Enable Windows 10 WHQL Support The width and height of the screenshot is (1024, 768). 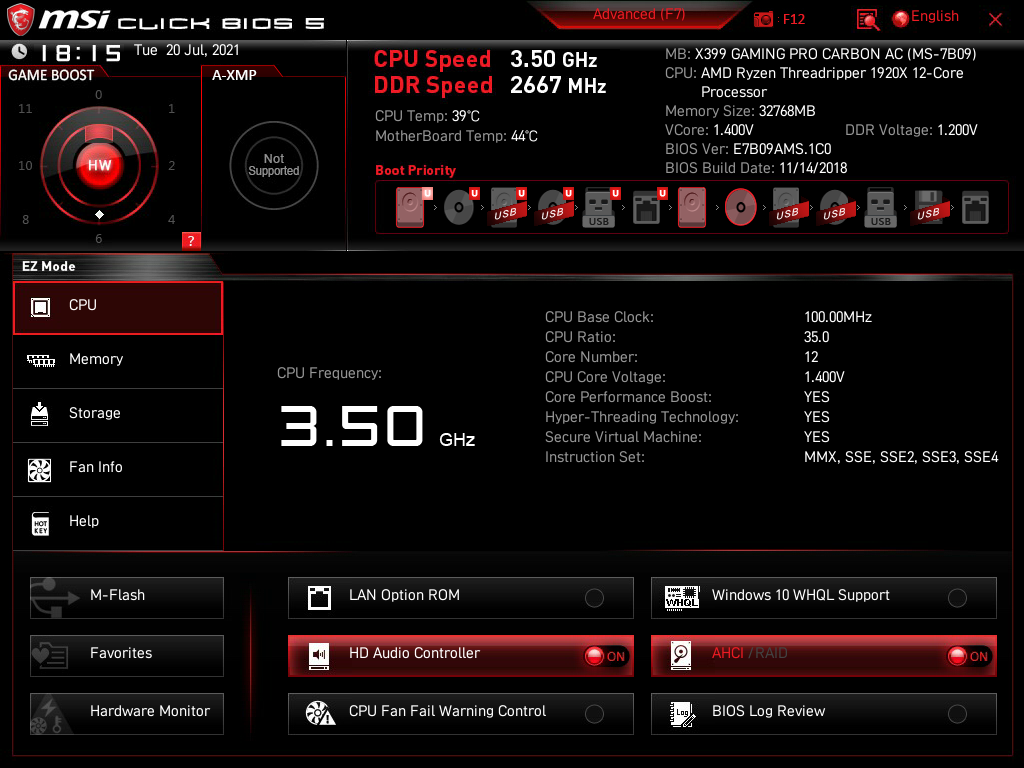pyautogui.click(x=824, y=598)
